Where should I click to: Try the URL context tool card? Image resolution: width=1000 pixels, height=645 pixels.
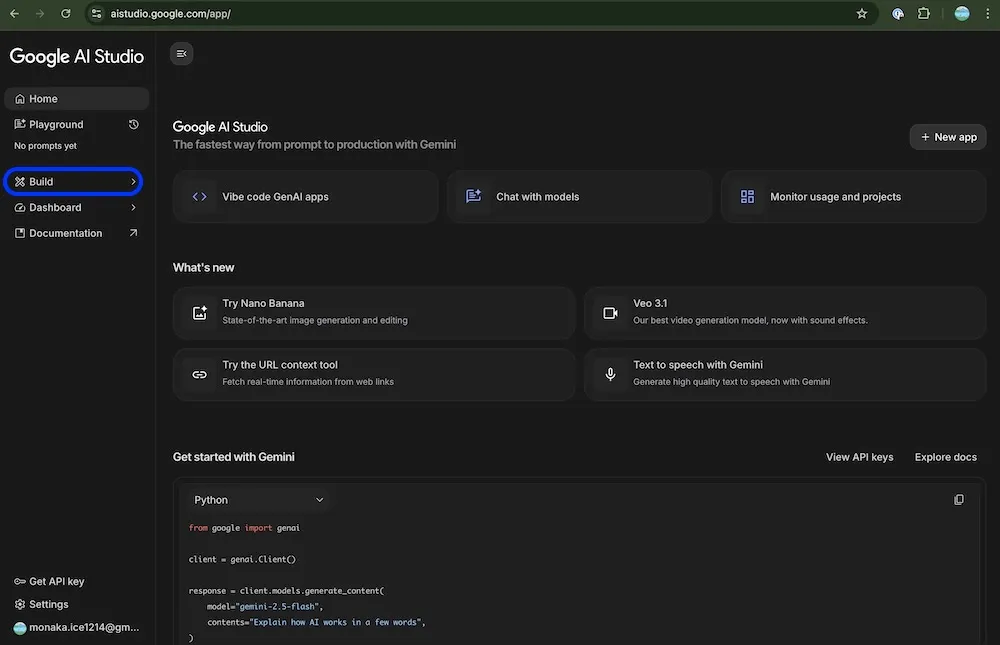pyautogui.click(x=373, y=373)
